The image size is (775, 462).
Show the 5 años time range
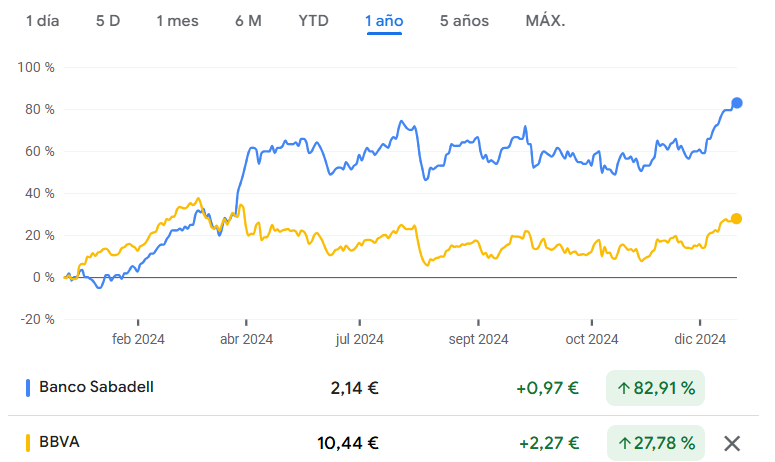tap(464, 21)
